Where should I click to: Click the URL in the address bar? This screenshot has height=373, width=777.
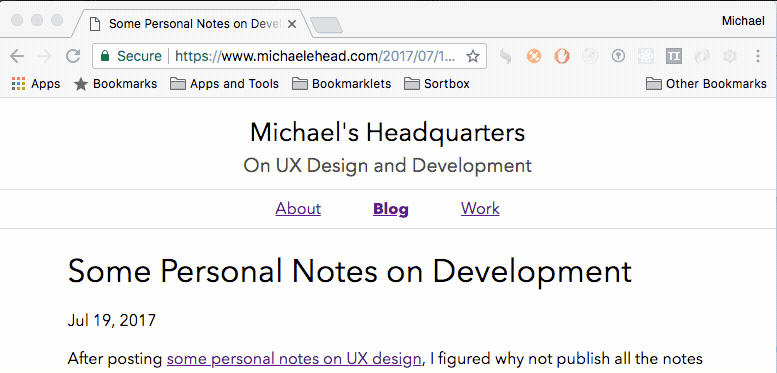(315, 56)
